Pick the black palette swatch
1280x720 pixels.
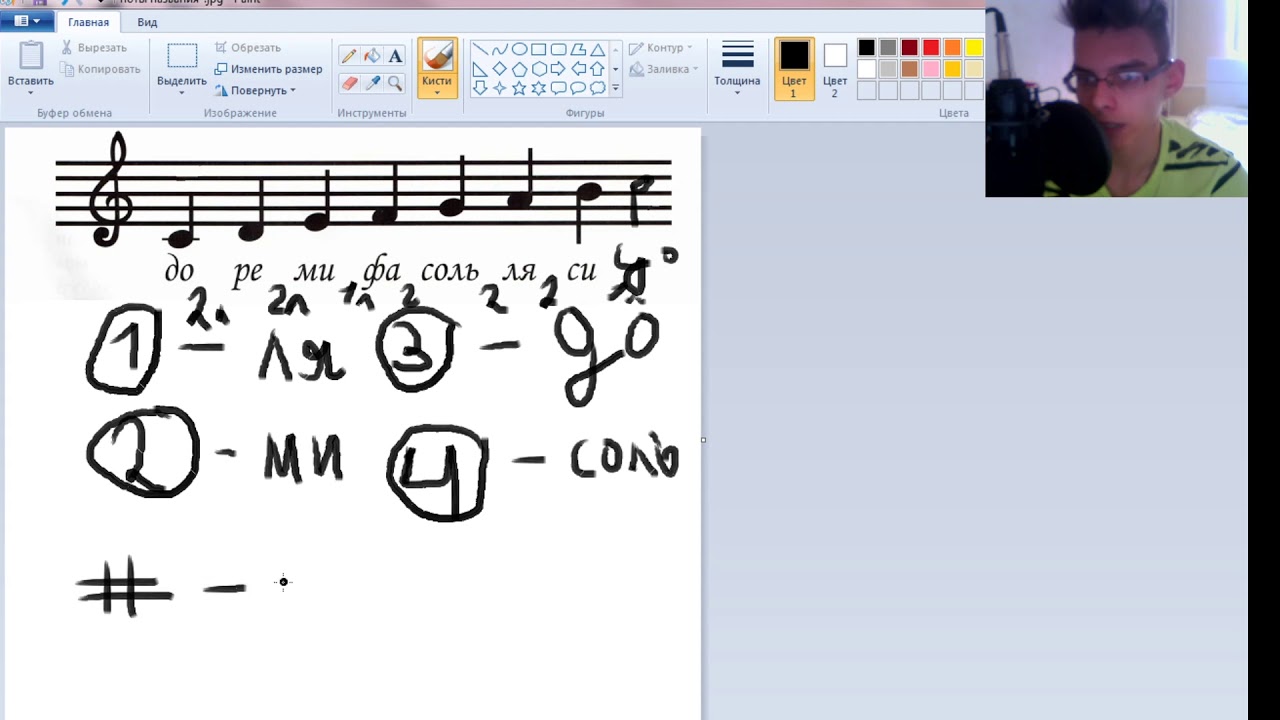[866, 48]
